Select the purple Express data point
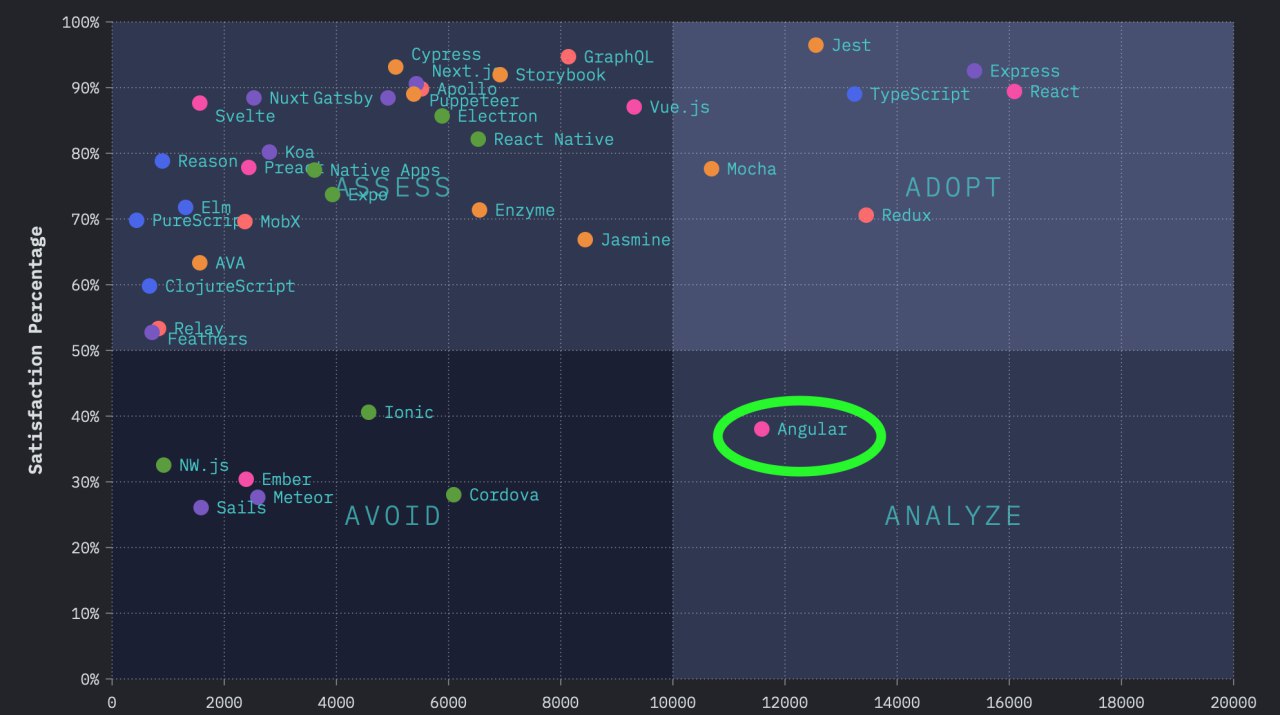The height and width of the screenshot is (715, 1280). click(975, 71)
